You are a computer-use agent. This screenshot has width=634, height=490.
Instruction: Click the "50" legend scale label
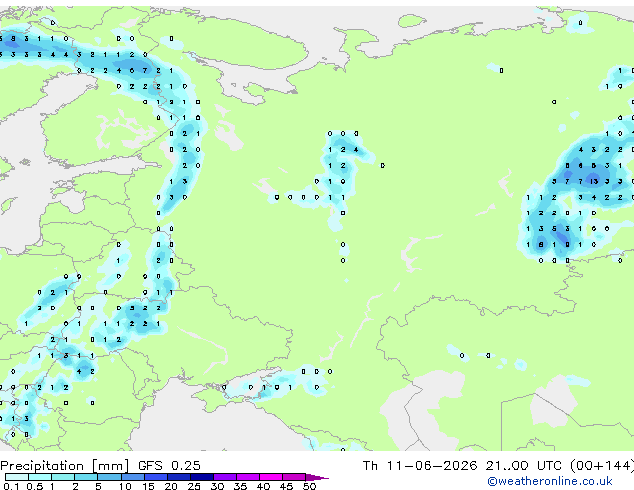[x=309, y=486]
